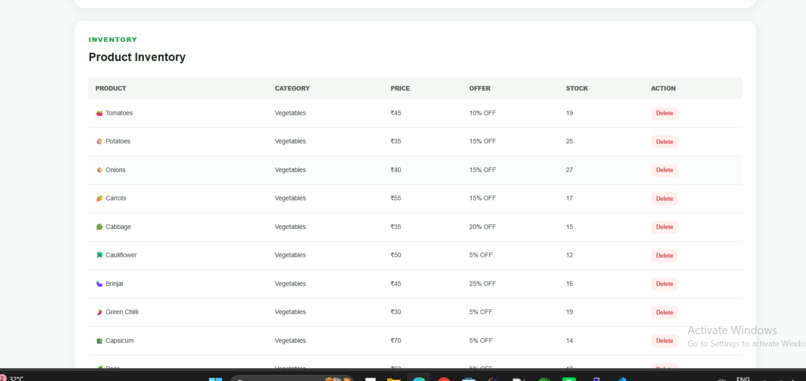Click the 5% OFF offer for Cauliflower
Viewport: 806px width, 381px height.
(481, 255)
